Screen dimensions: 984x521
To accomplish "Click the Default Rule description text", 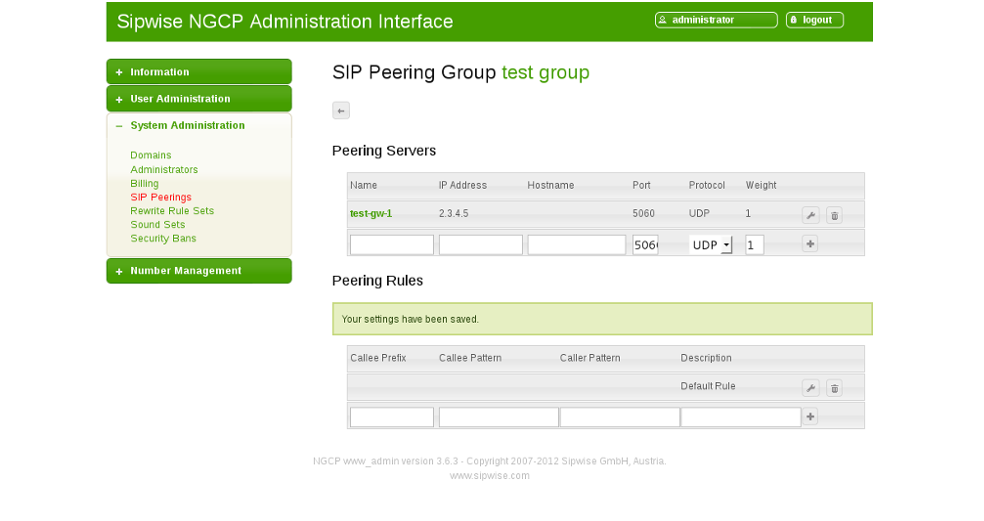I will pyautogui.click(x=708, y=386).
